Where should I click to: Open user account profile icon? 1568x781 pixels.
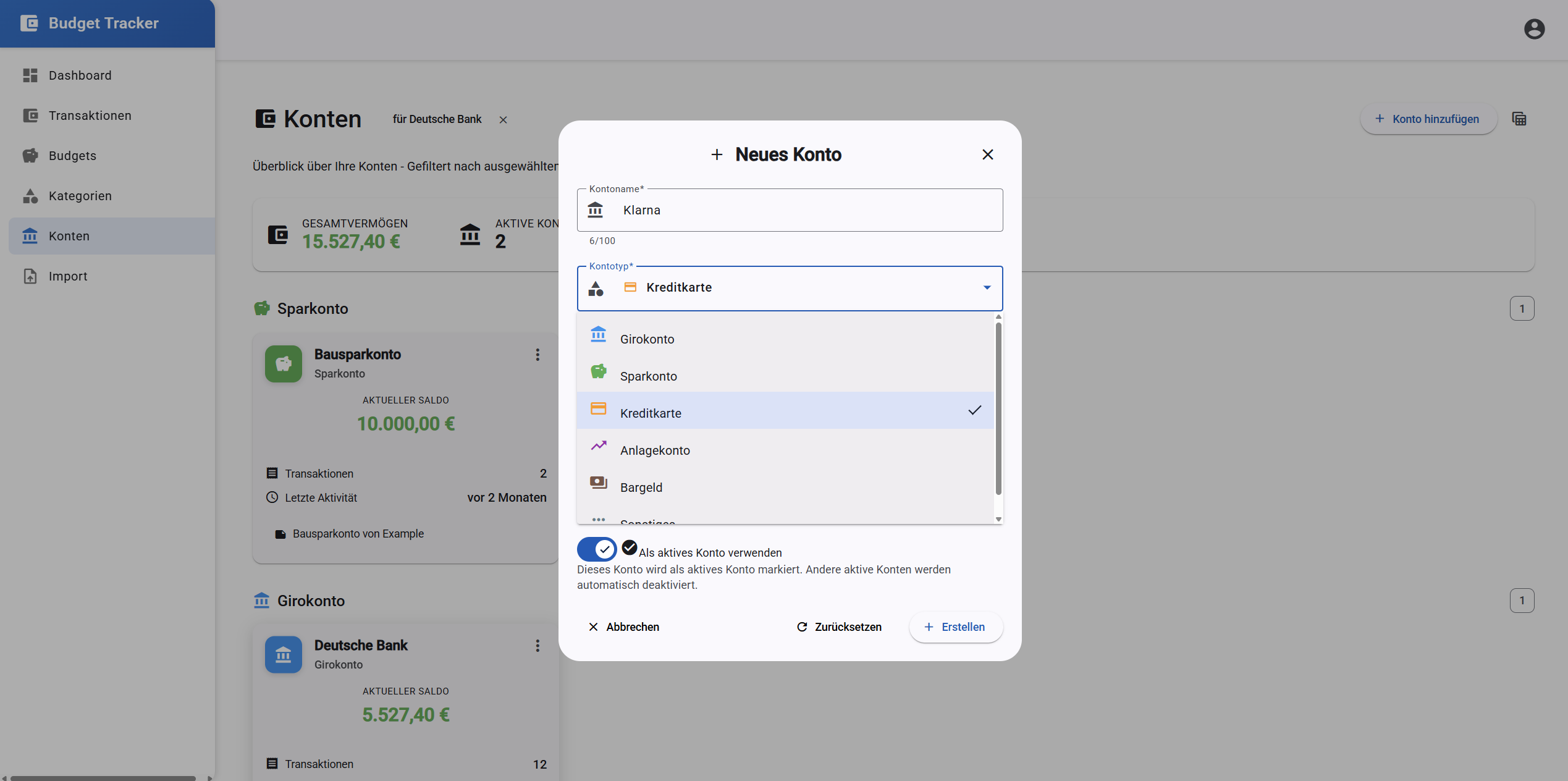point(1534,29)
